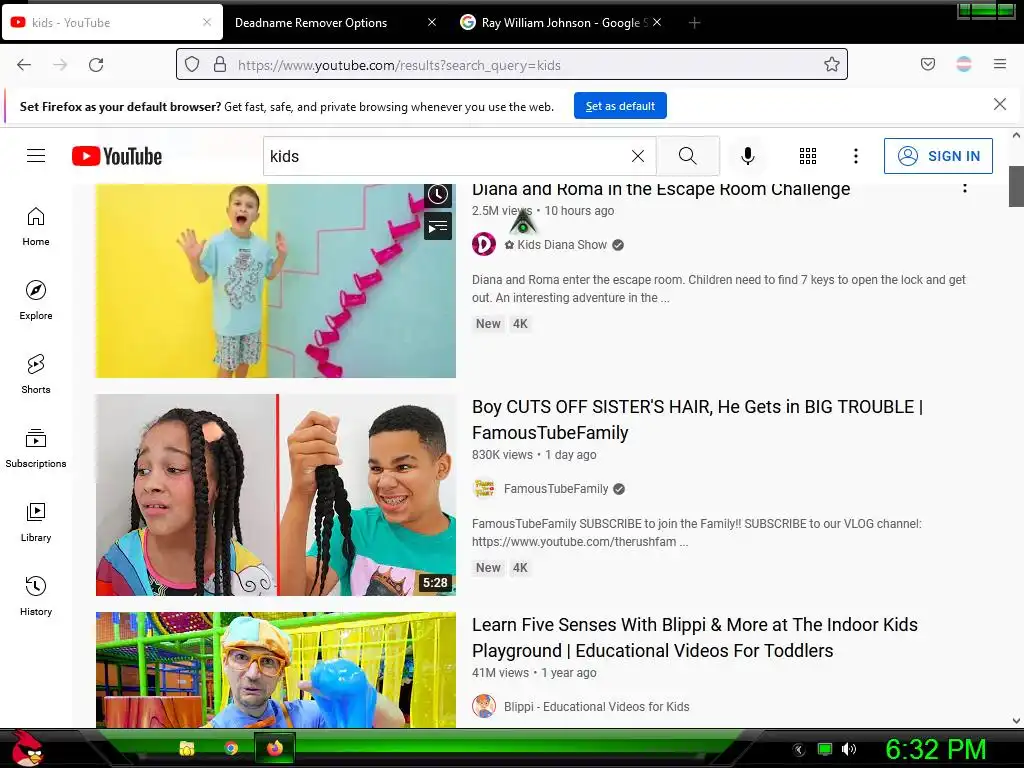Switch to Ray William Johnson Google tab
1024x768 pixels.
pyautogui.click(x=560, y=23)
